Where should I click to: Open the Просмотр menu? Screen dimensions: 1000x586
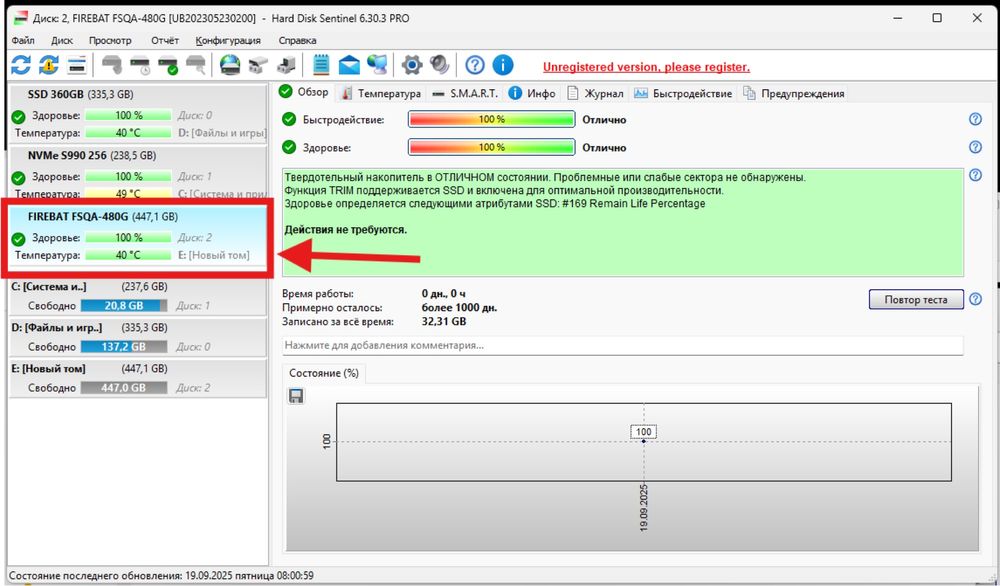click(110, 40)
